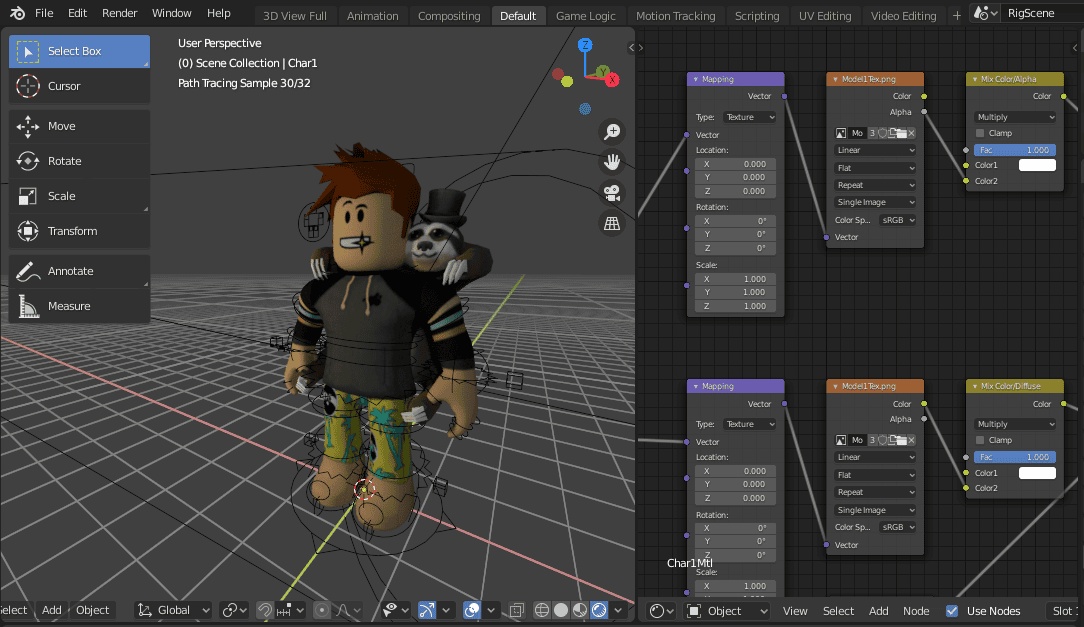Click the walk/pan hand icon in the viewport

[x=612, y=162]
